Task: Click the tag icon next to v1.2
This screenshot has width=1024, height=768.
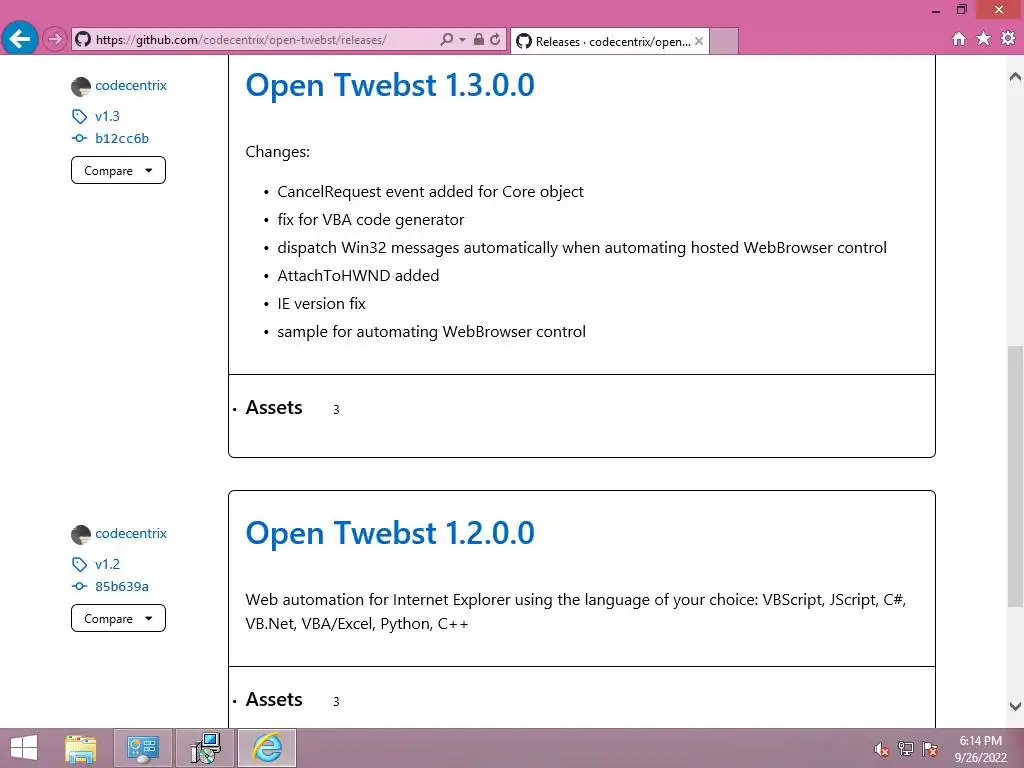Action: click(79, 564)
